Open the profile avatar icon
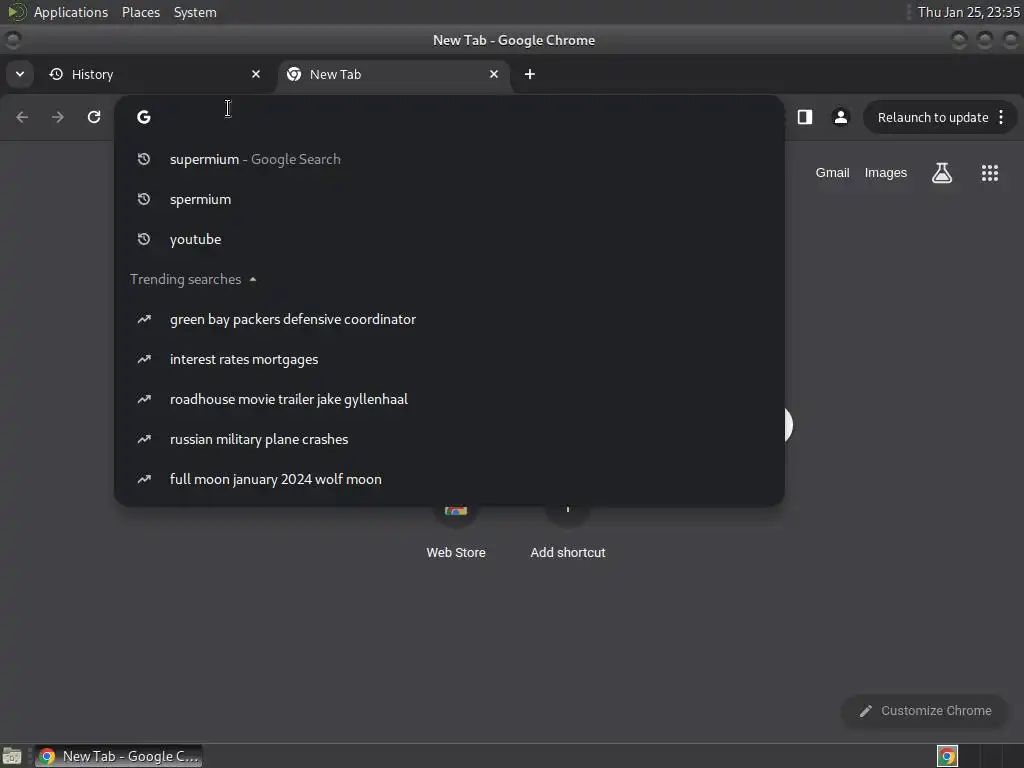The width and height of the screenshot is (1024, 768). [x=840, y=117]
